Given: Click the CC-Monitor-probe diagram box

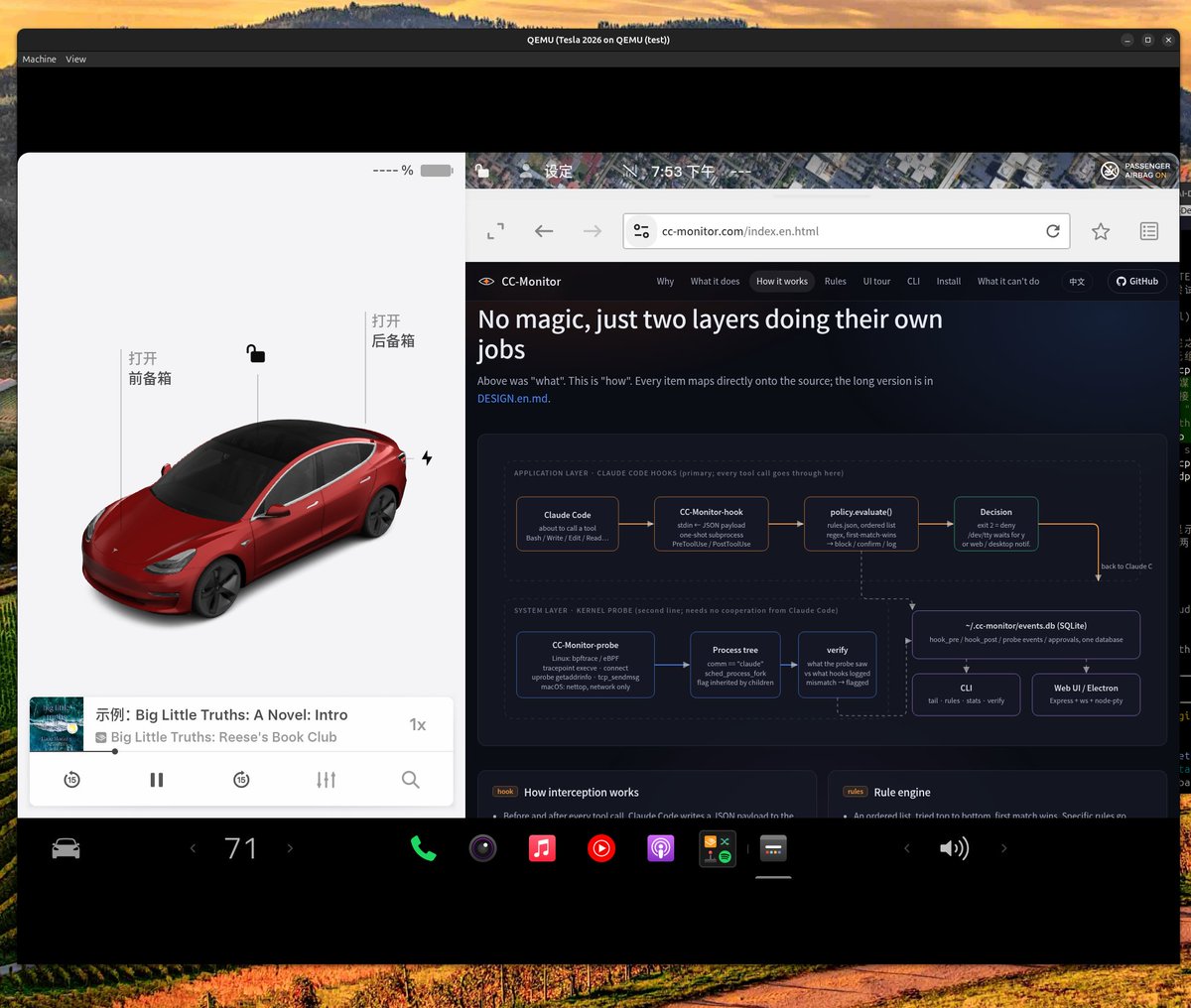Looking at the screenshot, I should (586, 665).
